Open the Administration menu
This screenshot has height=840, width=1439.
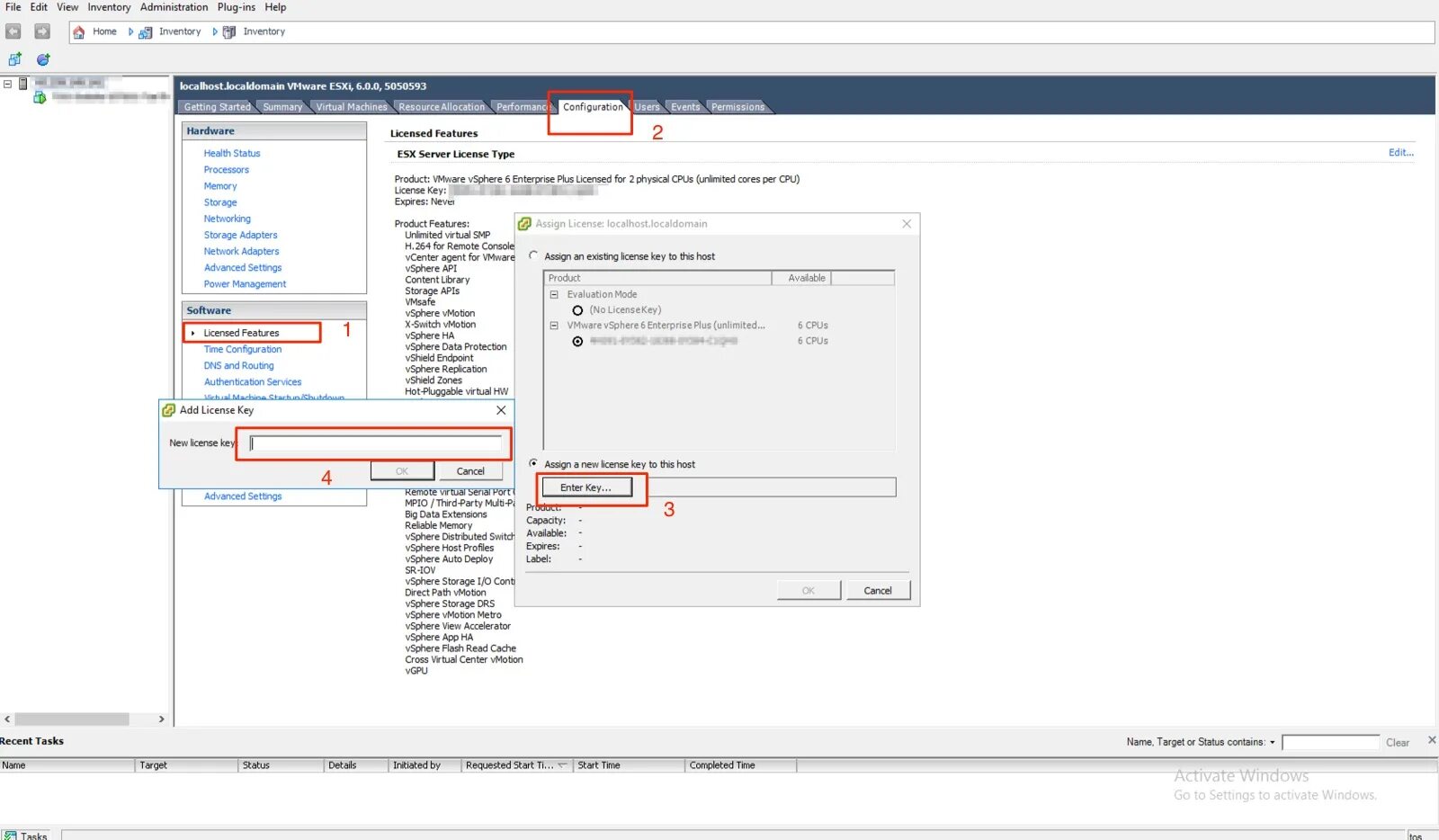174,7
